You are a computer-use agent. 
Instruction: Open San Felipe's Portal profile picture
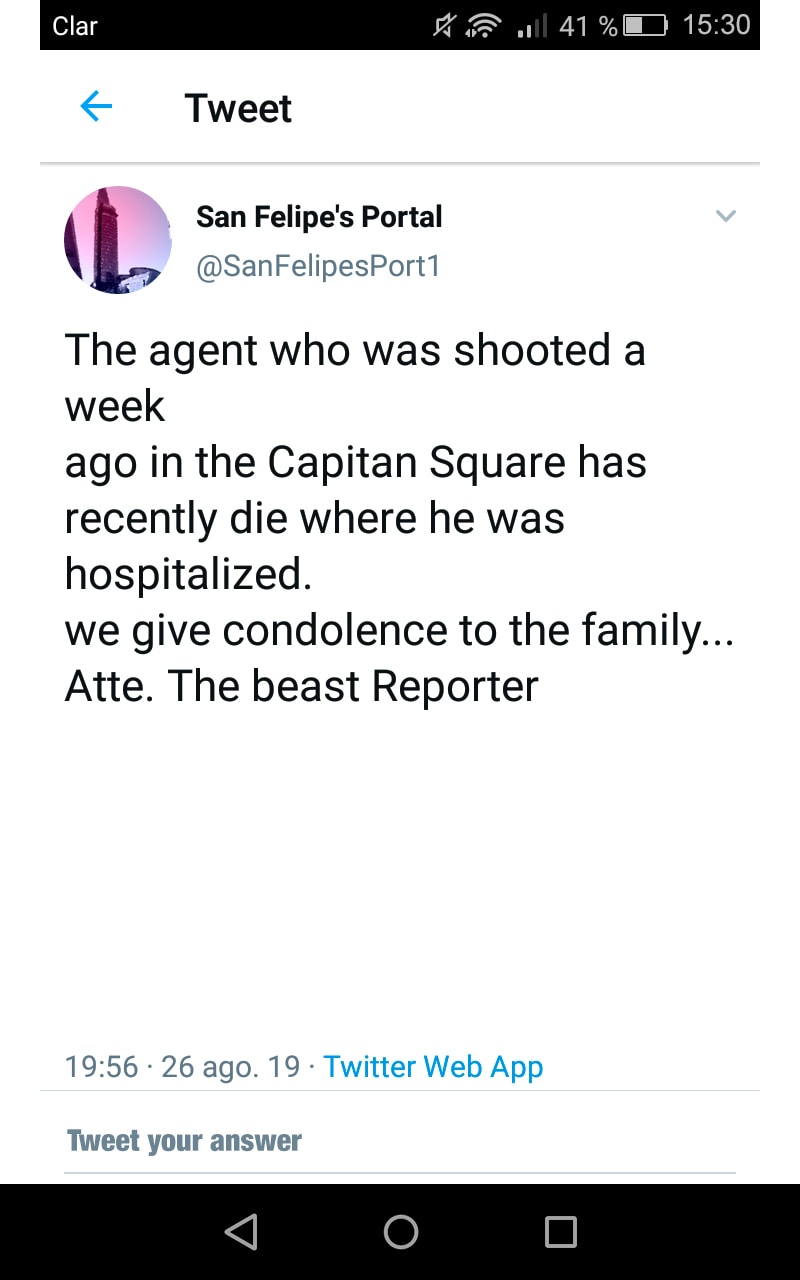118,240
